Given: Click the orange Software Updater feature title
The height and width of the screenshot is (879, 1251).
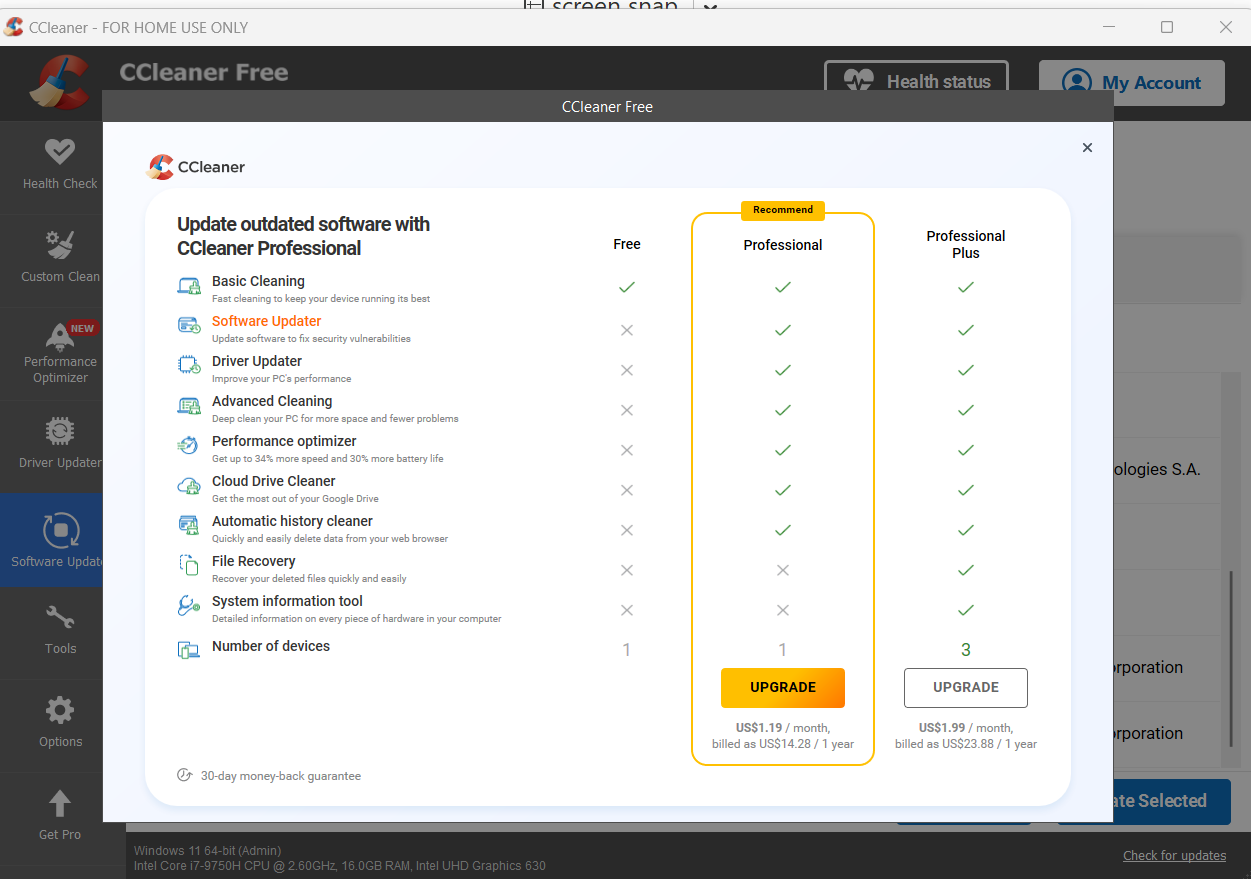Looking at the screenshot, I should coord(267,321).
